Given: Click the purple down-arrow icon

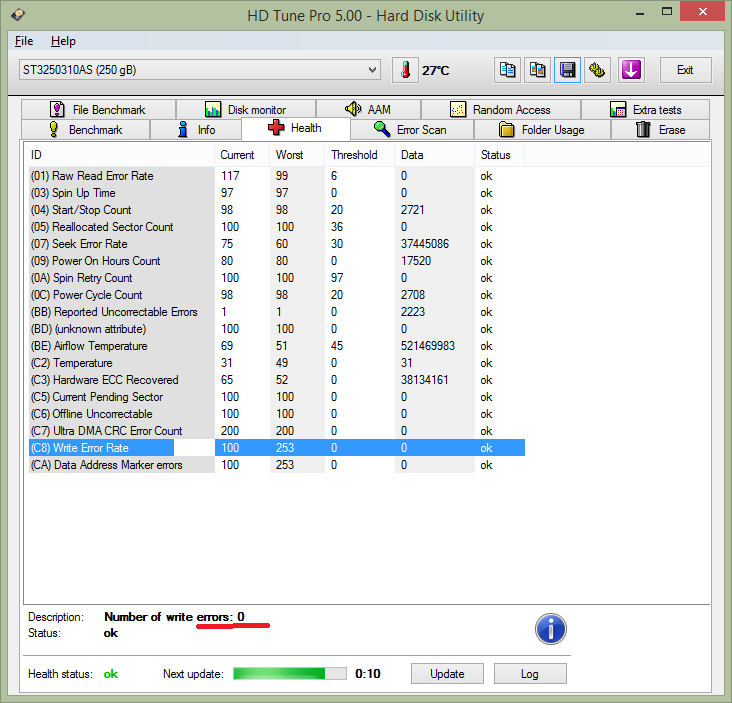Looking at the screenshot, I should [x=631, y=70].
